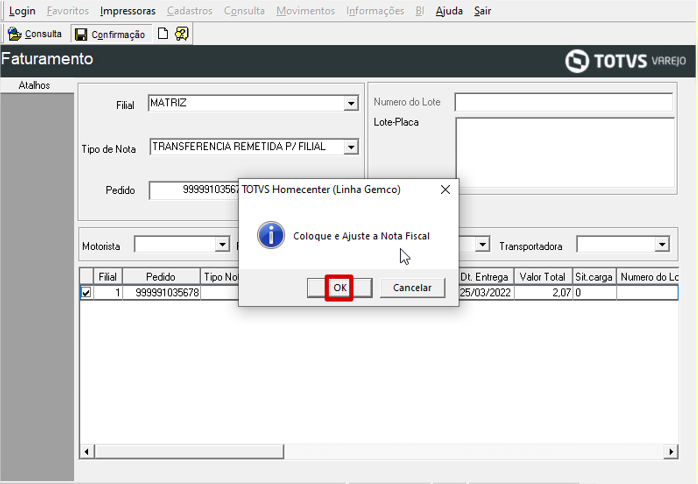698x484 pixels.
Task: Open the Ajuda menu
Action: pyautogui.click(x=449, y=11)
